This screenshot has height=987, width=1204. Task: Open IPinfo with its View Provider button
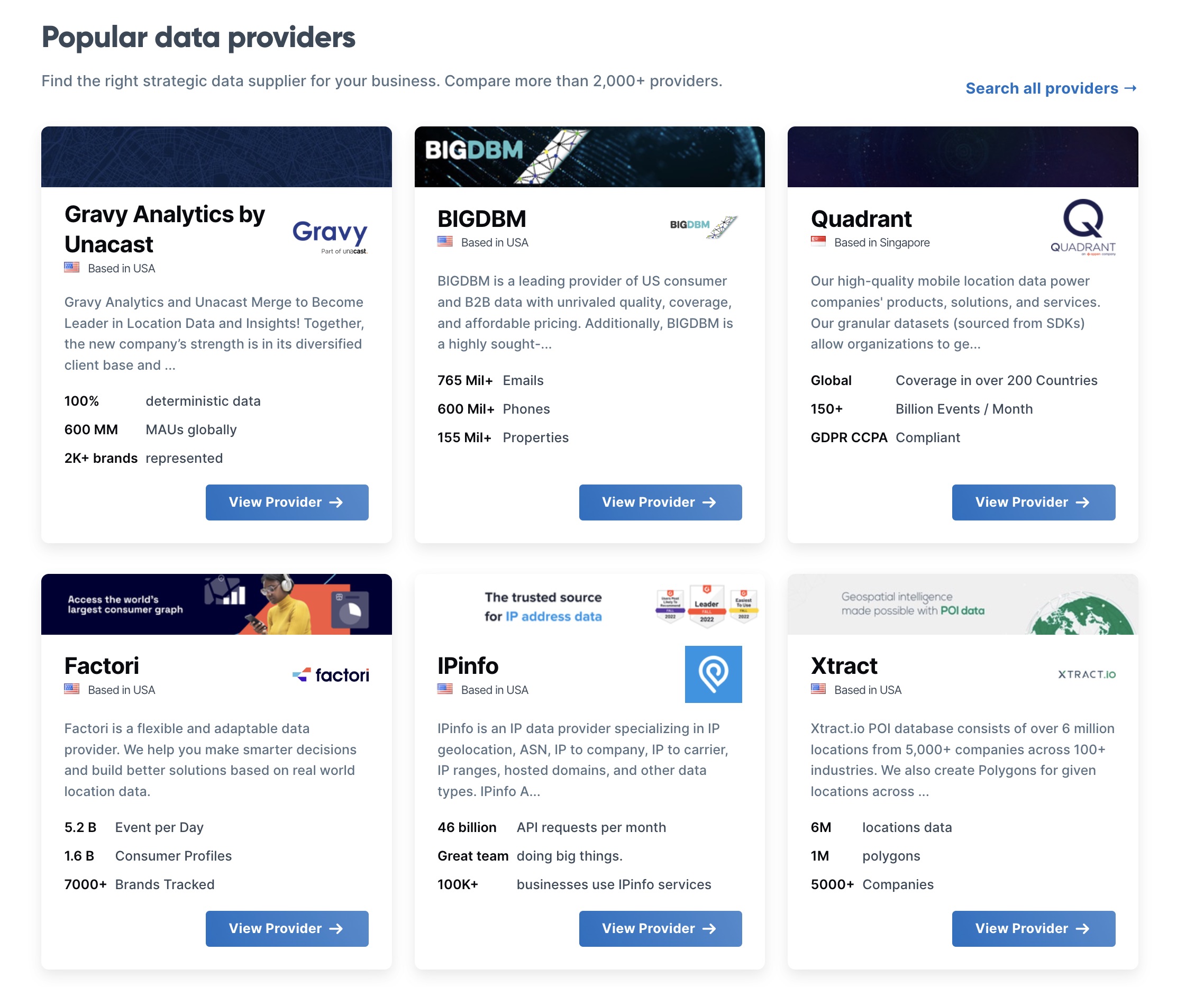point(660,928)
